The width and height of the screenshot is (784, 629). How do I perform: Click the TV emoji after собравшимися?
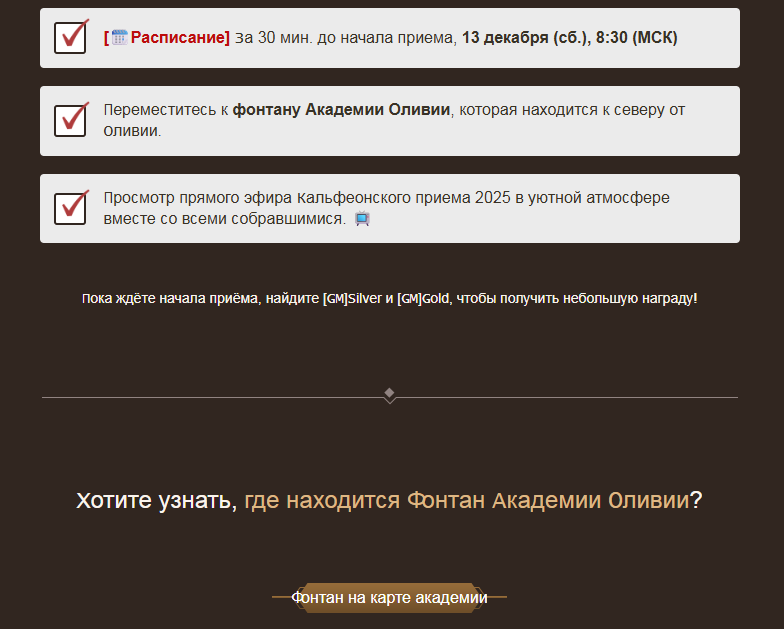[362, 218]
